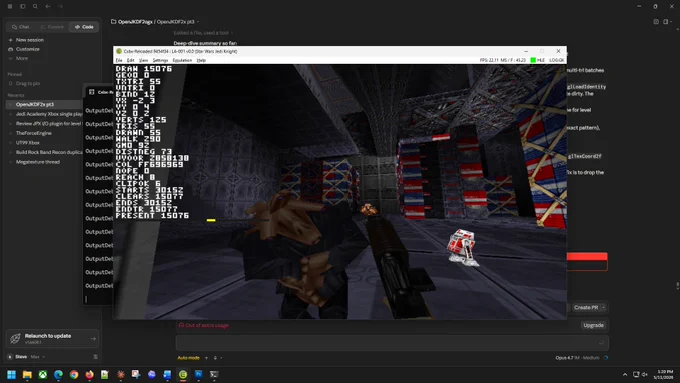The height and width of the screenshot is (383, 680).
Task: Switch to the Cowork tab
Action: click(x=52, y=27)
